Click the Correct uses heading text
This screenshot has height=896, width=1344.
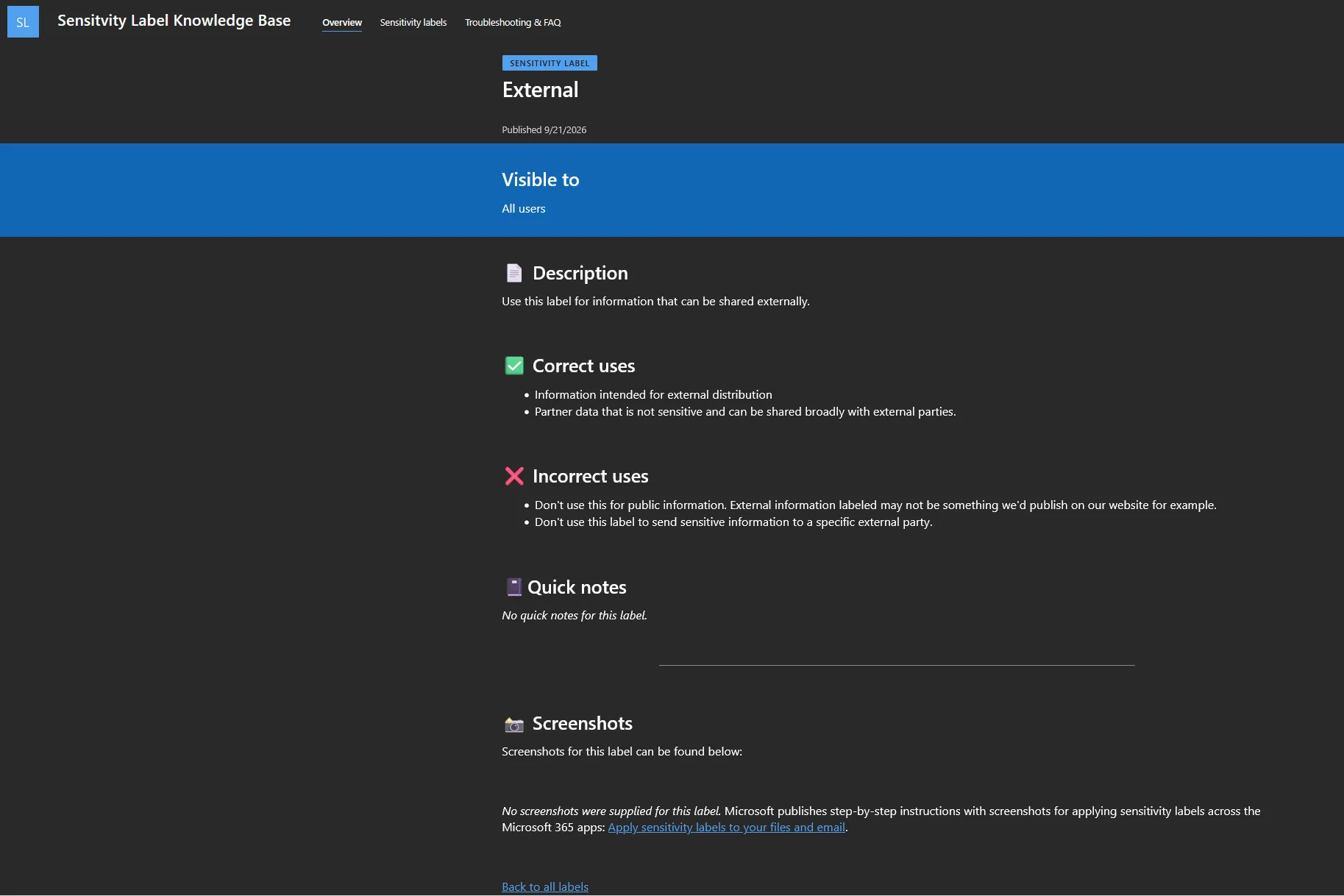[x=583, y=366]
